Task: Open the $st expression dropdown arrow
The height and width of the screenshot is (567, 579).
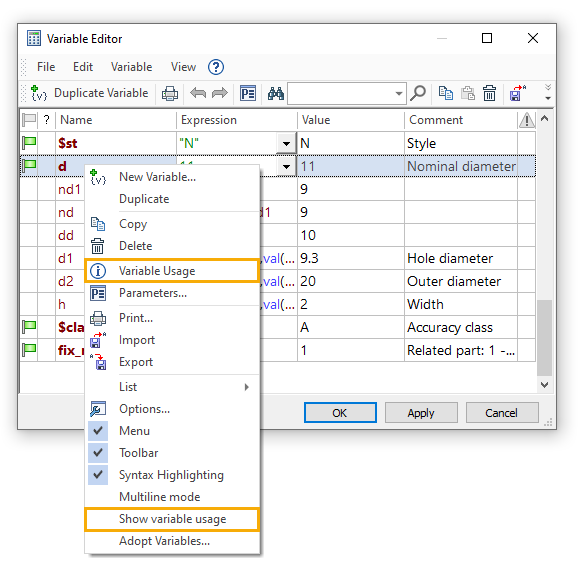Action: [286, 143]
